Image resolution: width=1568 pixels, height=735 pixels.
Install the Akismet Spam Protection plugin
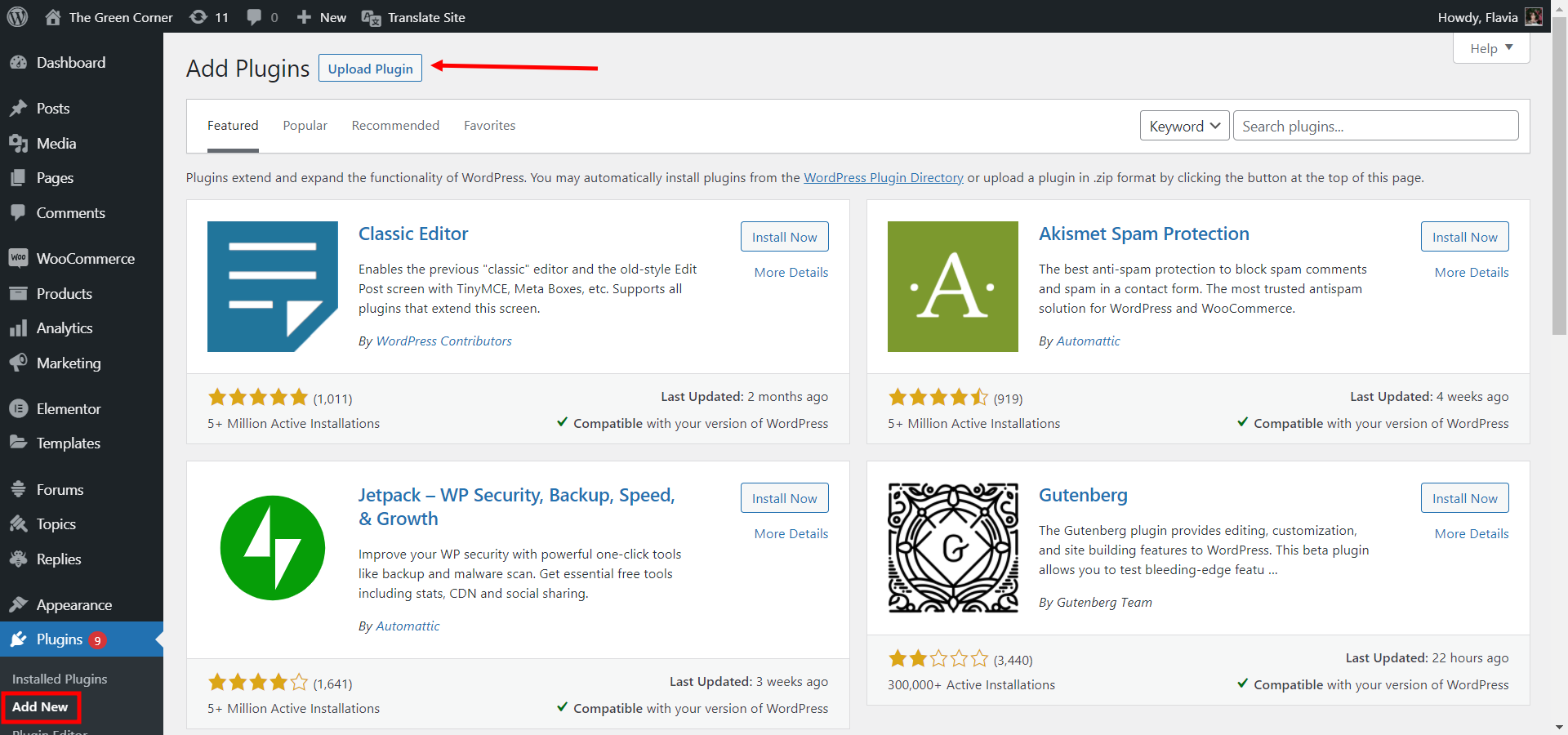point(1464,237)
